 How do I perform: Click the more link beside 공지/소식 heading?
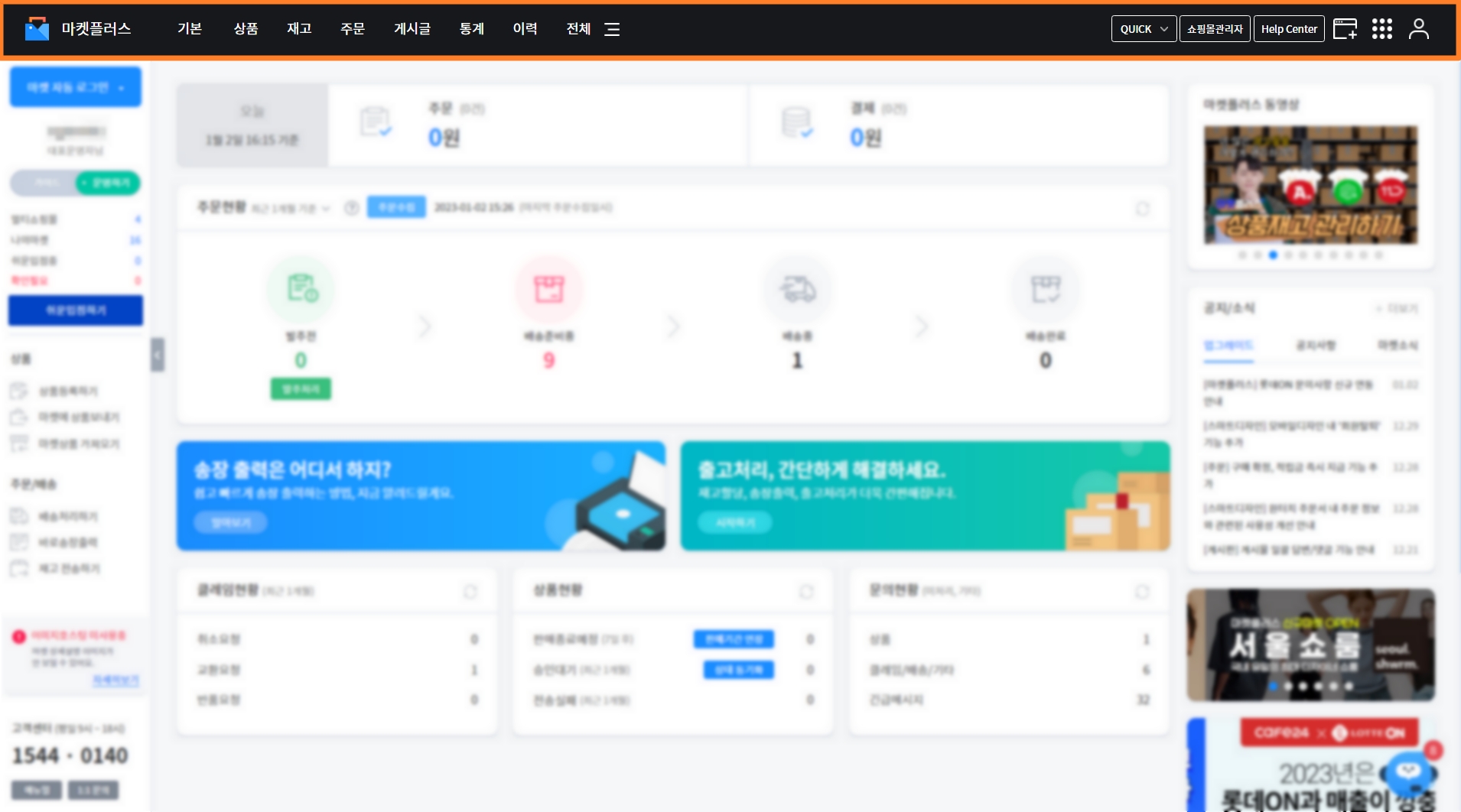pos(1397,309)
